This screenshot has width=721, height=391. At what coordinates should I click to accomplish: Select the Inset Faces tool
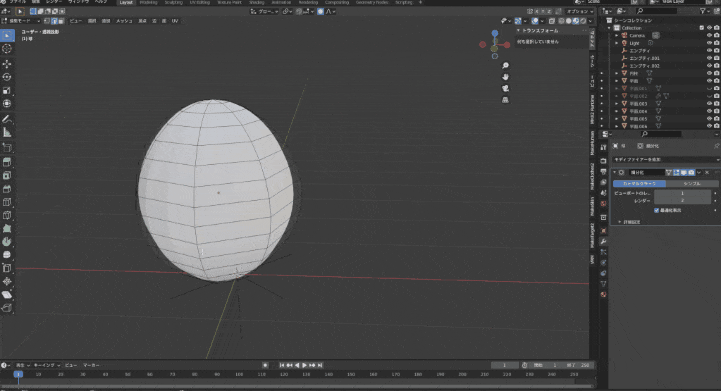(x=7, y=176)
